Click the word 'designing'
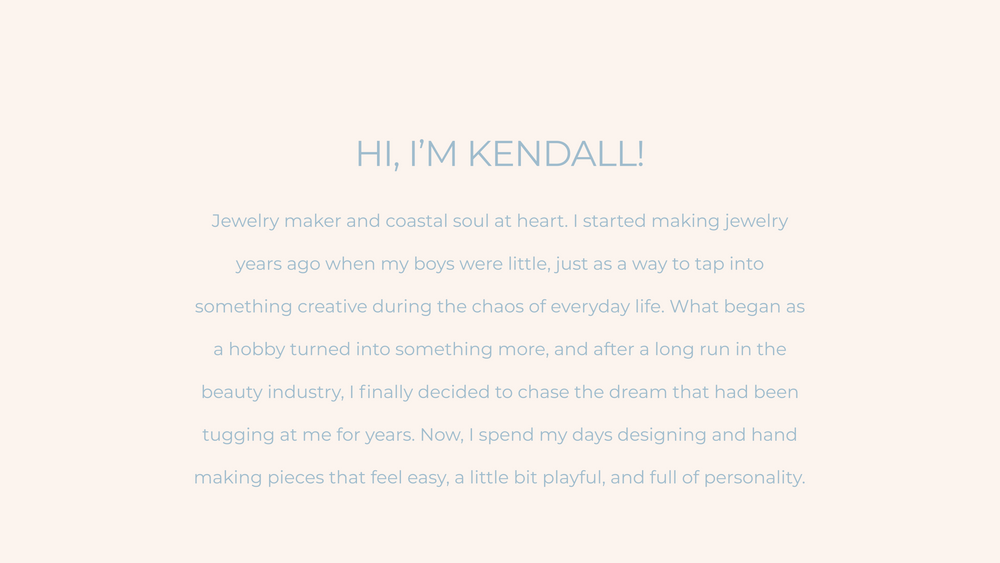The image size is (1000, 563). click(661, 435)
